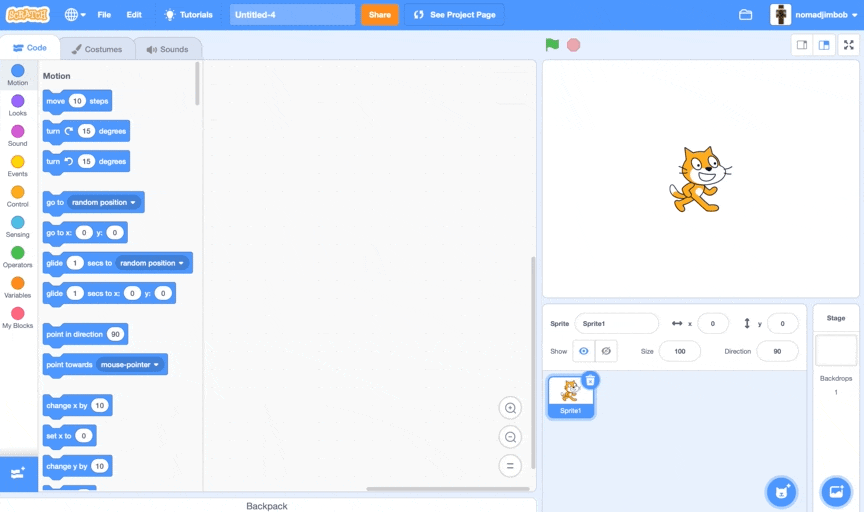Image resolution: width=864 pixels, height=512 pixels.
Task: Delete Sprite1 using the trash icon
Action: pos(590,380)
